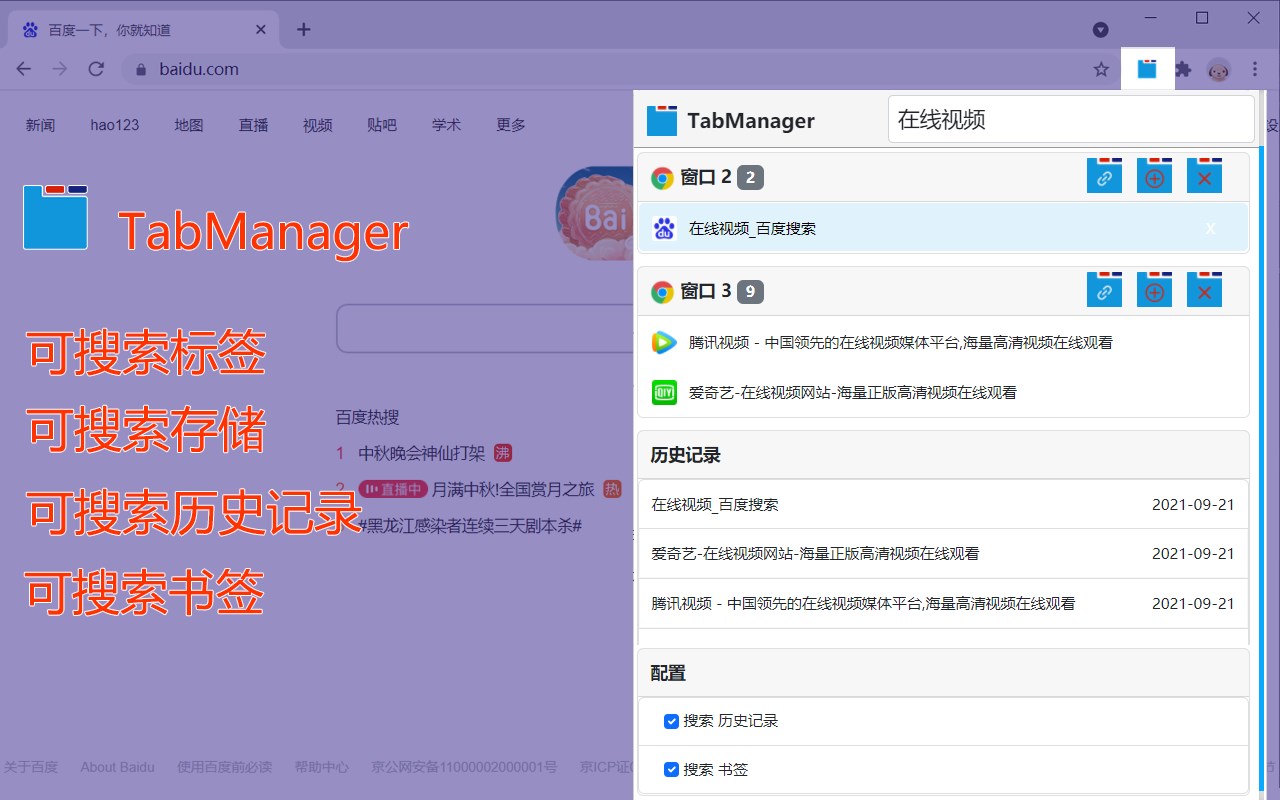Click the Chrome icon next to 窗口 2

pos(662,178)
